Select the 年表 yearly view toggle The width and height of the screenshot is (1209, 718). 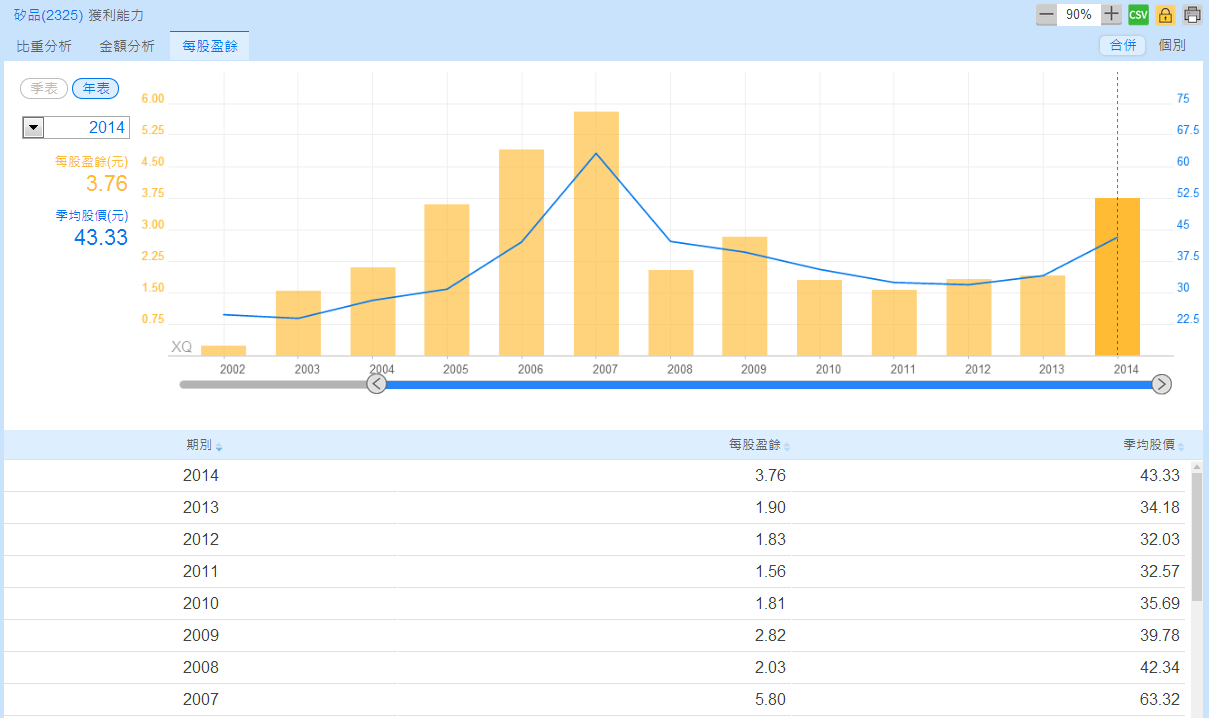pos(95,88)
